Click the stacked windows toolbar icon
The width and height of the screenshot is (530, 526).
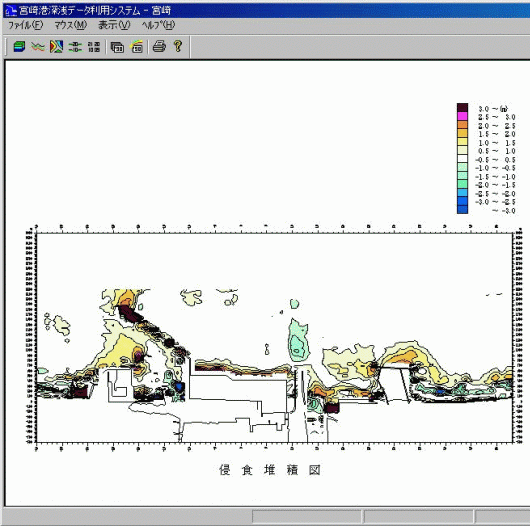coord(117,47)
